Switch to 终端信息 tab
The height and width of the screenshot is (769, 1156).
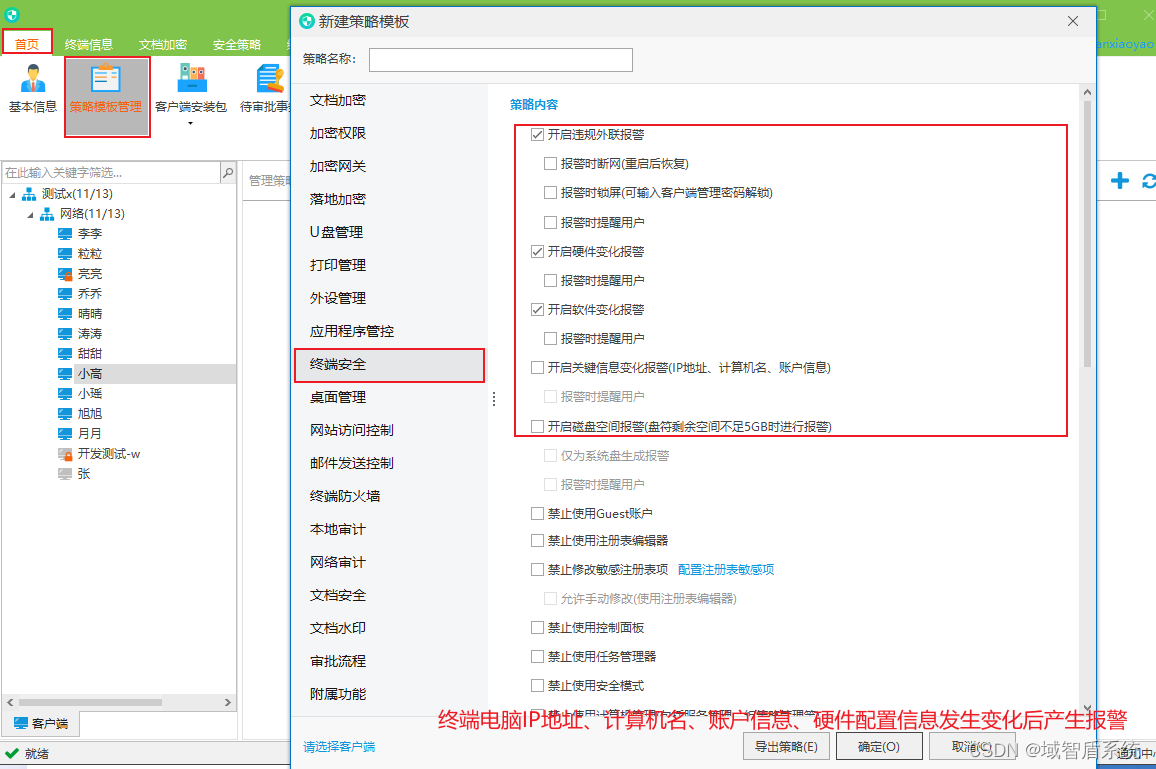(x=88, y=44)
